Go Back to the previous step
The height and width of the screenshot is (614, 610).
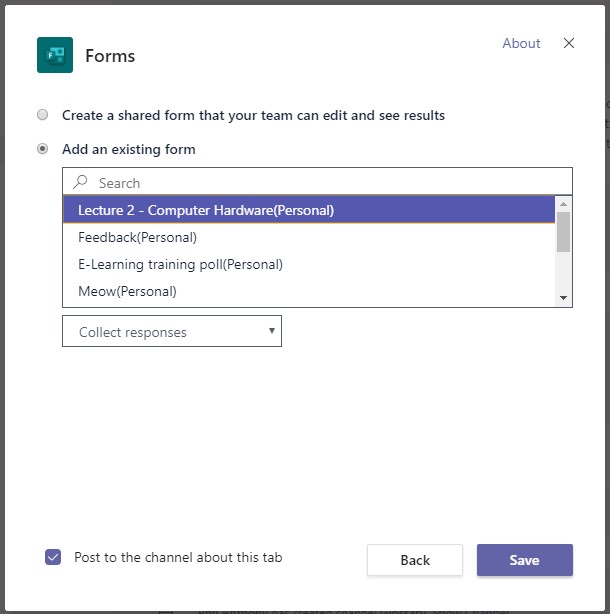coord(415,560)
